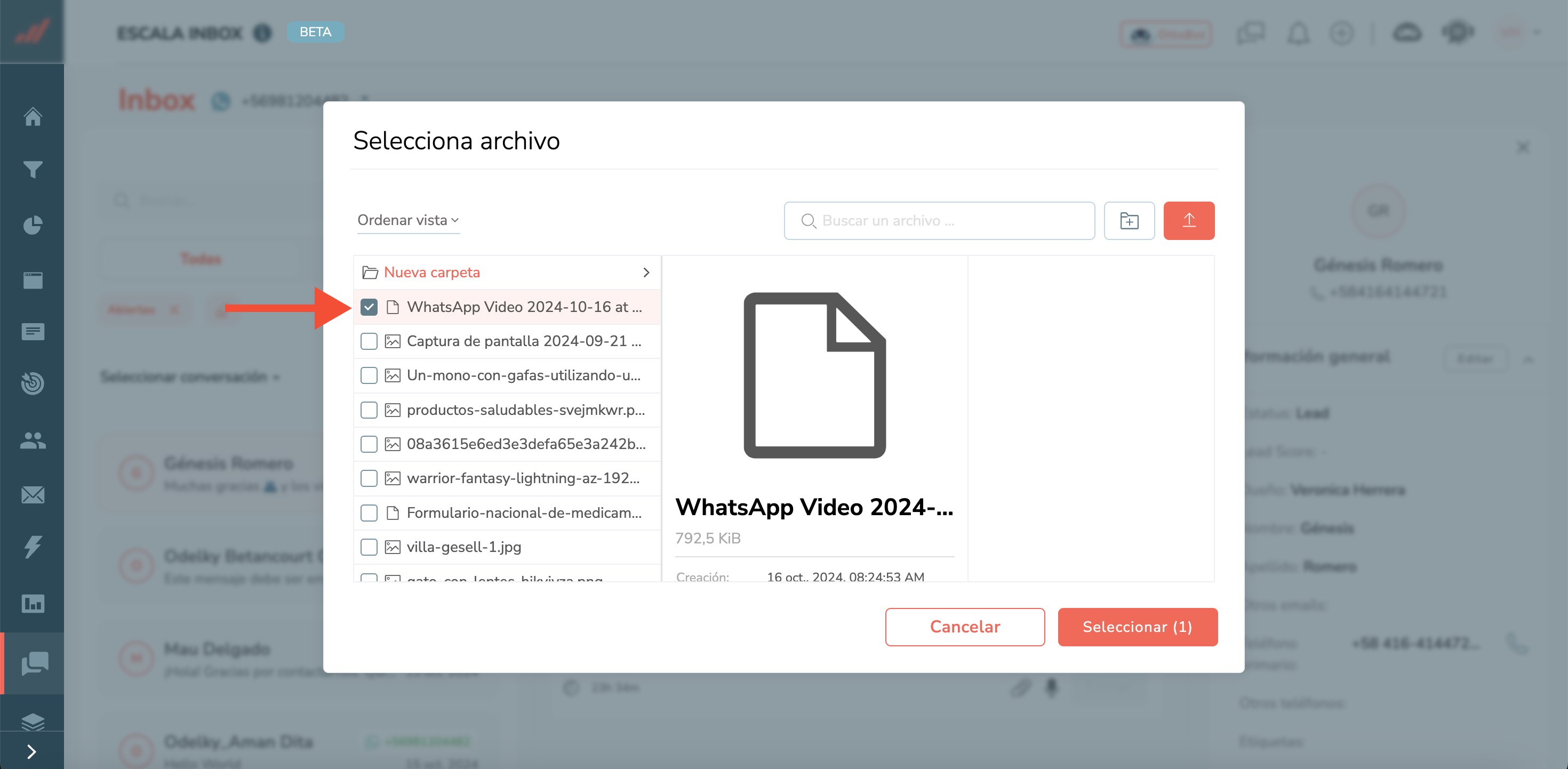Open the browser window icon in sidebar

click(x=33, y=280)
